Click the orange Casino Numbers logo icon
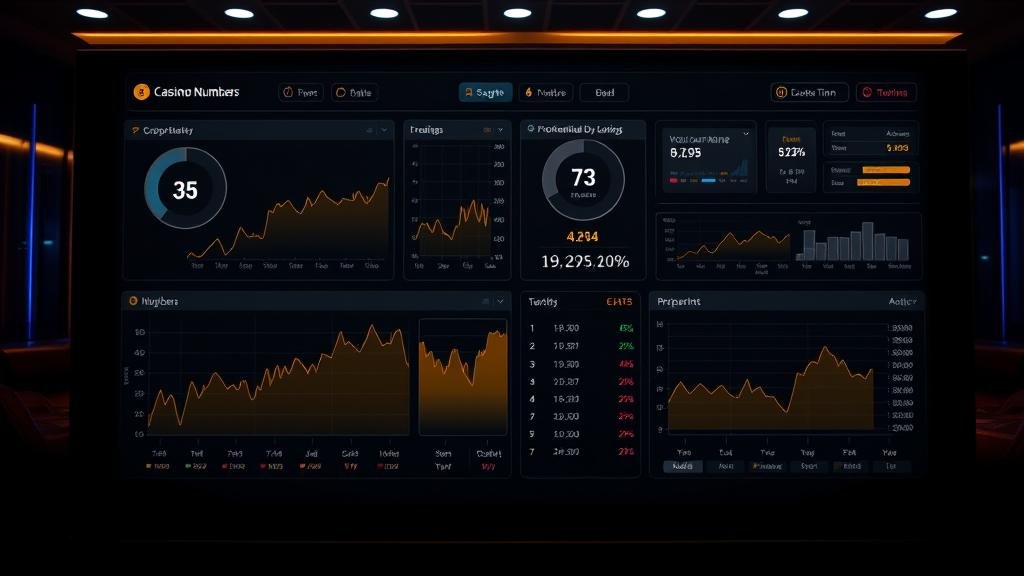Image resolution: width=1024 pixels, height=576 pixels. click(142, 92)
